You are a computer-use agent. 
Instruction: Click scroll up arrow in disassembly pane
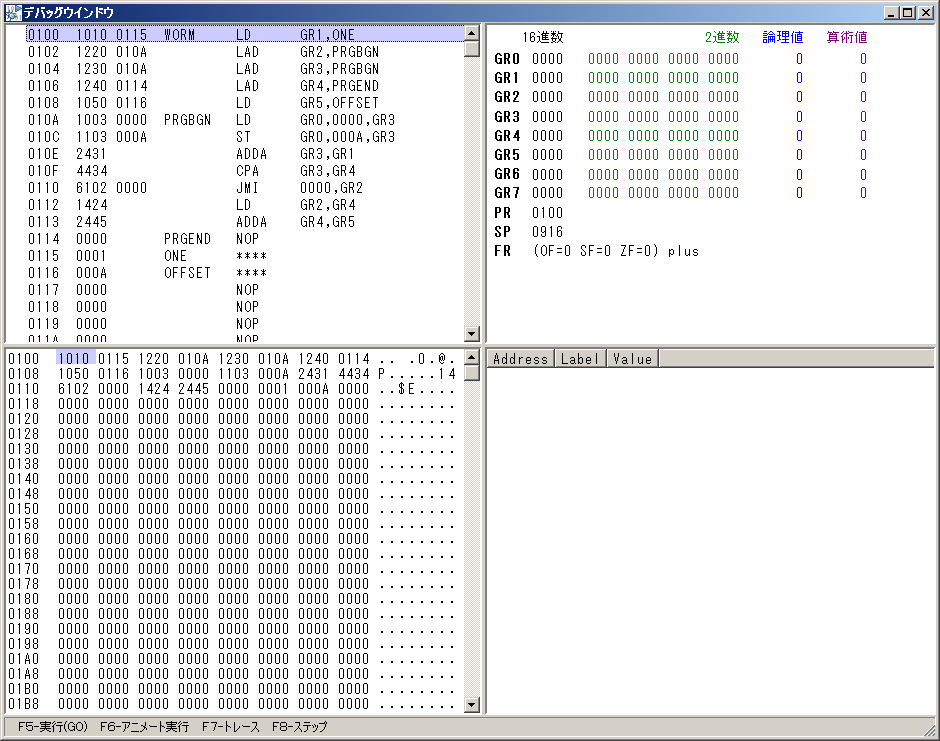pos(472,34)
